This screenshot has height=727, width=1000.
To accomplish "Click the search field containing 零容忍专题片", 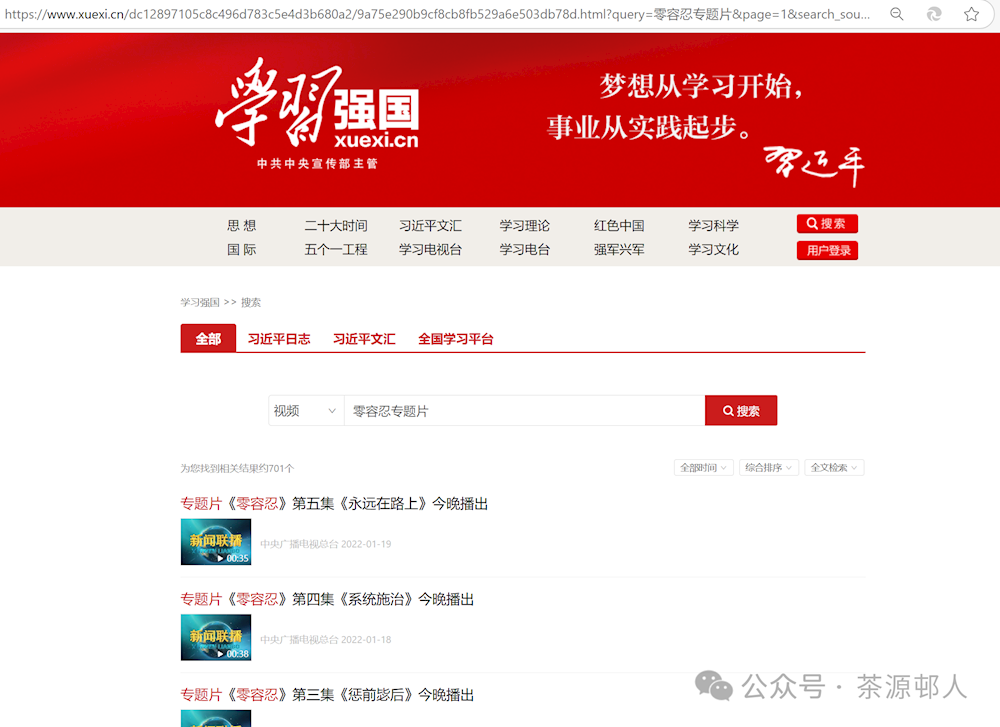I will pos(525,411).
